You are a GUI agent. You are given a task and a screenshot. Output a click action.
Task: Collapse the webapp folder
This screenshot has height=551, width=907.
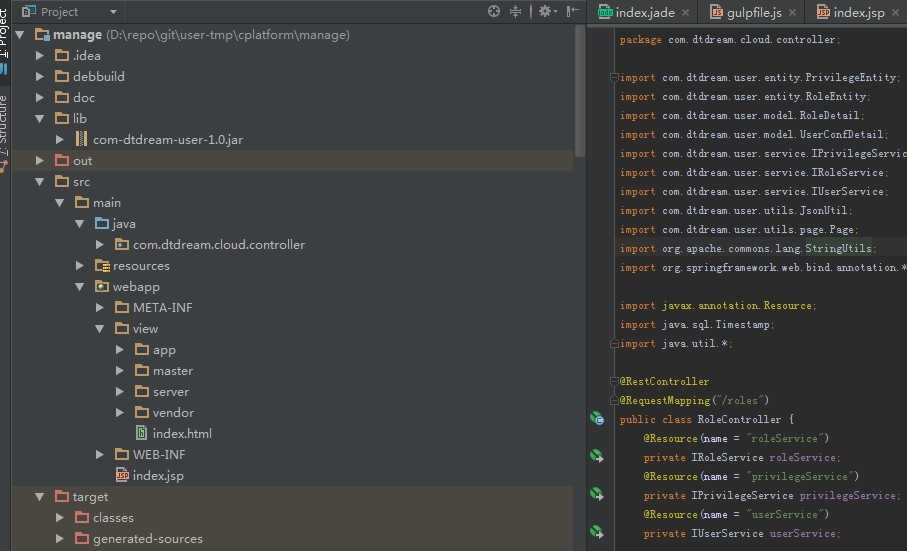(80, 287)
